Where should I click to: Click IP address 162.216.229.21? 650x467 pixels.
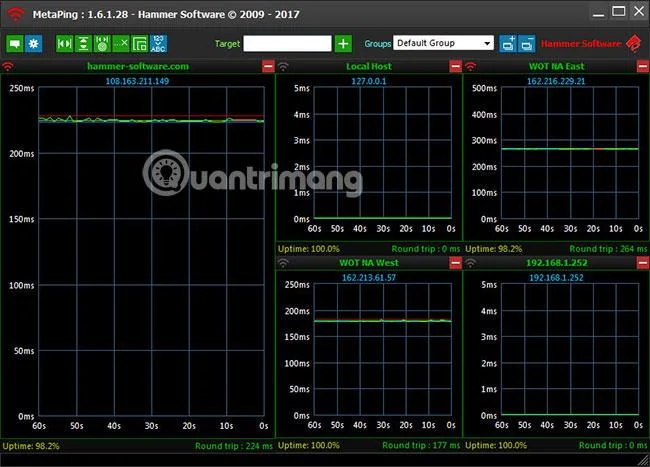pyautogui.click(x=556, y=81)
